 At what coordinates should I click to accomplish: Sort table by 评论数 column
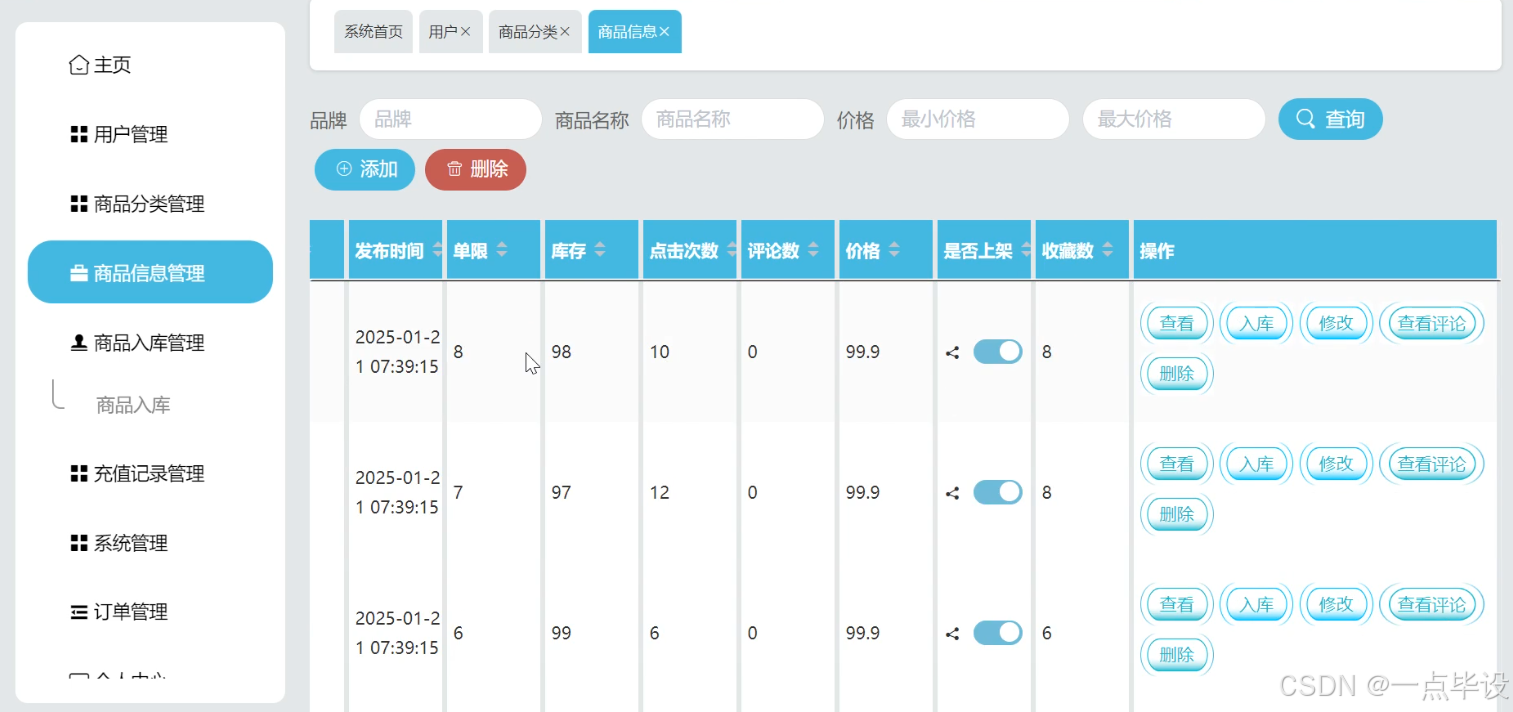(x=813, y=251)
